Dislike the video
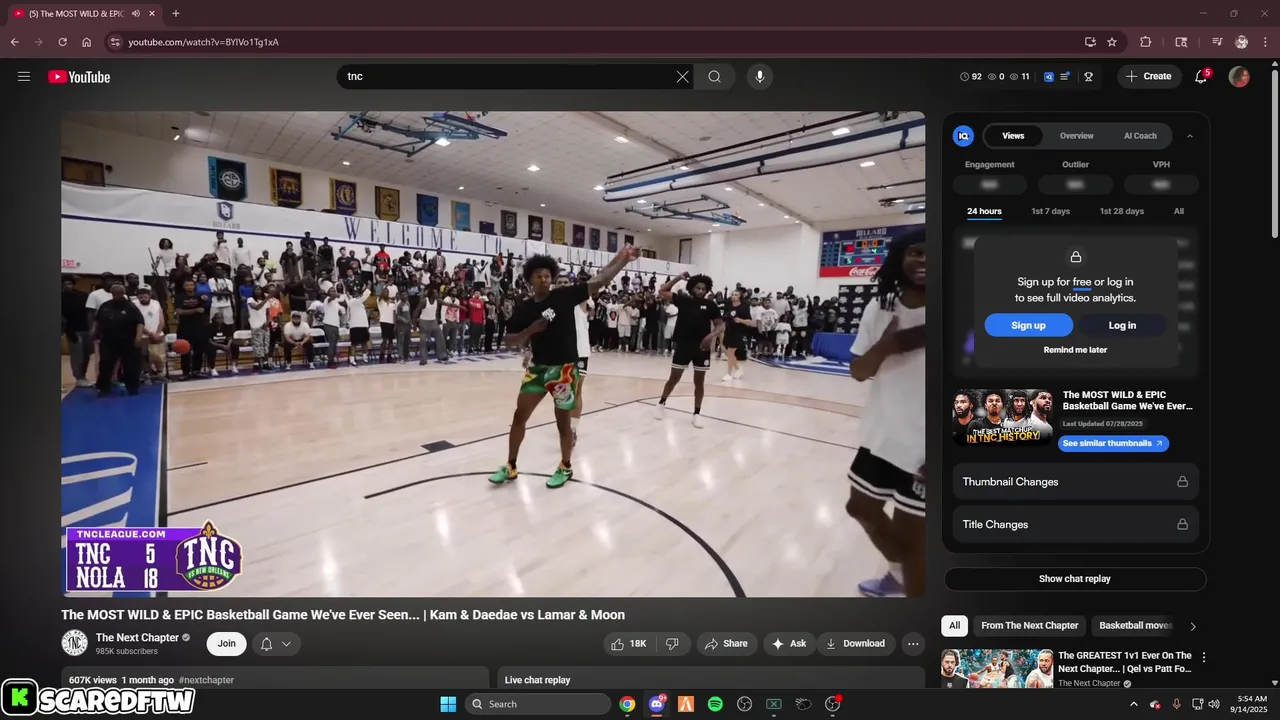Image resolution: width=1280 pixels, height=720 pixels. point(674,644)
